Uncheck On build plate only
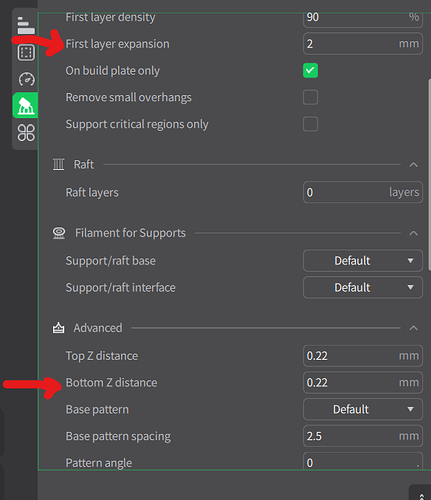 pyautogui.click(x=310, y=70)
